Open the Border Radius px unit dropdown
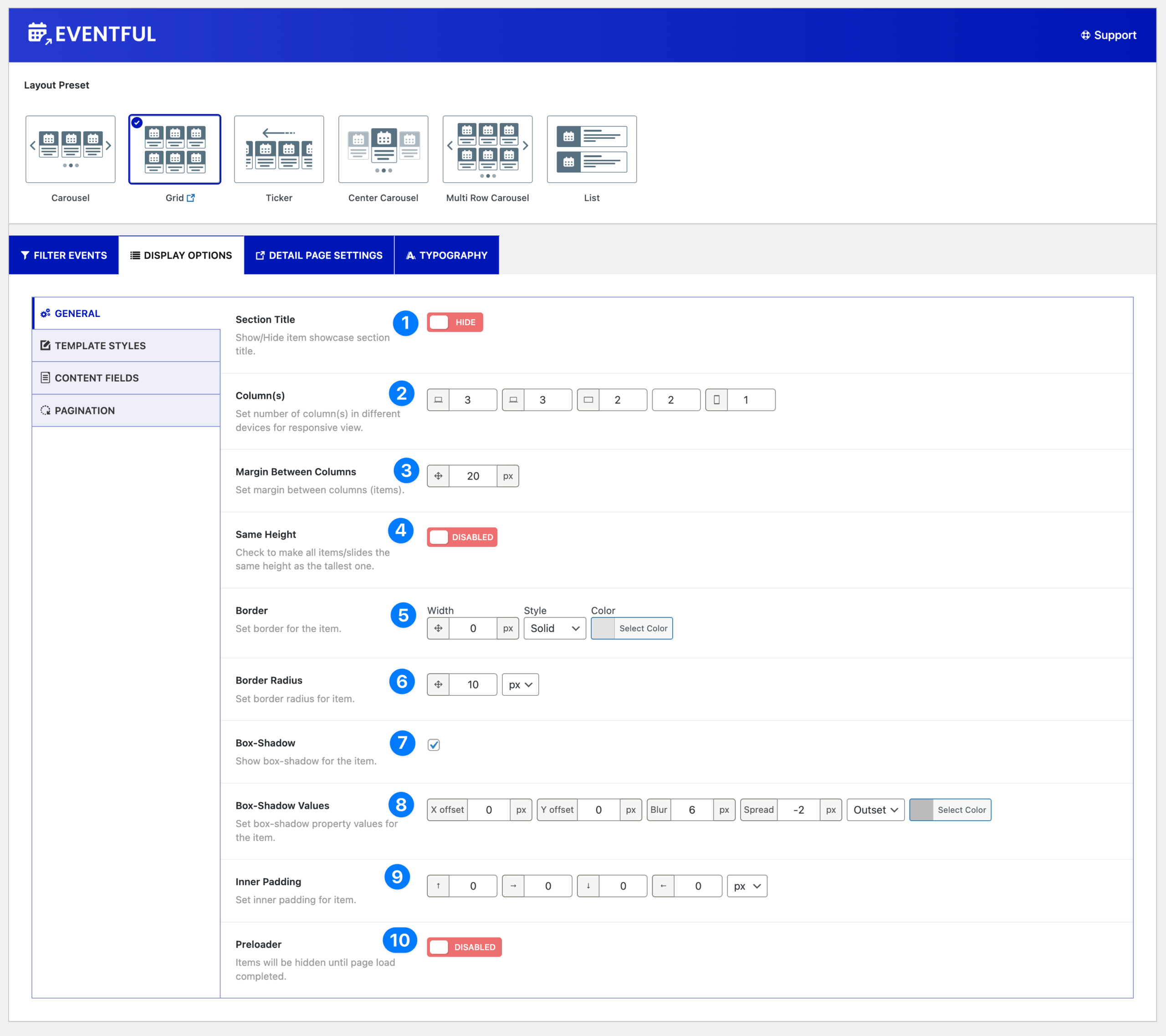1166x1036 pixels. [x=520, y=684]
